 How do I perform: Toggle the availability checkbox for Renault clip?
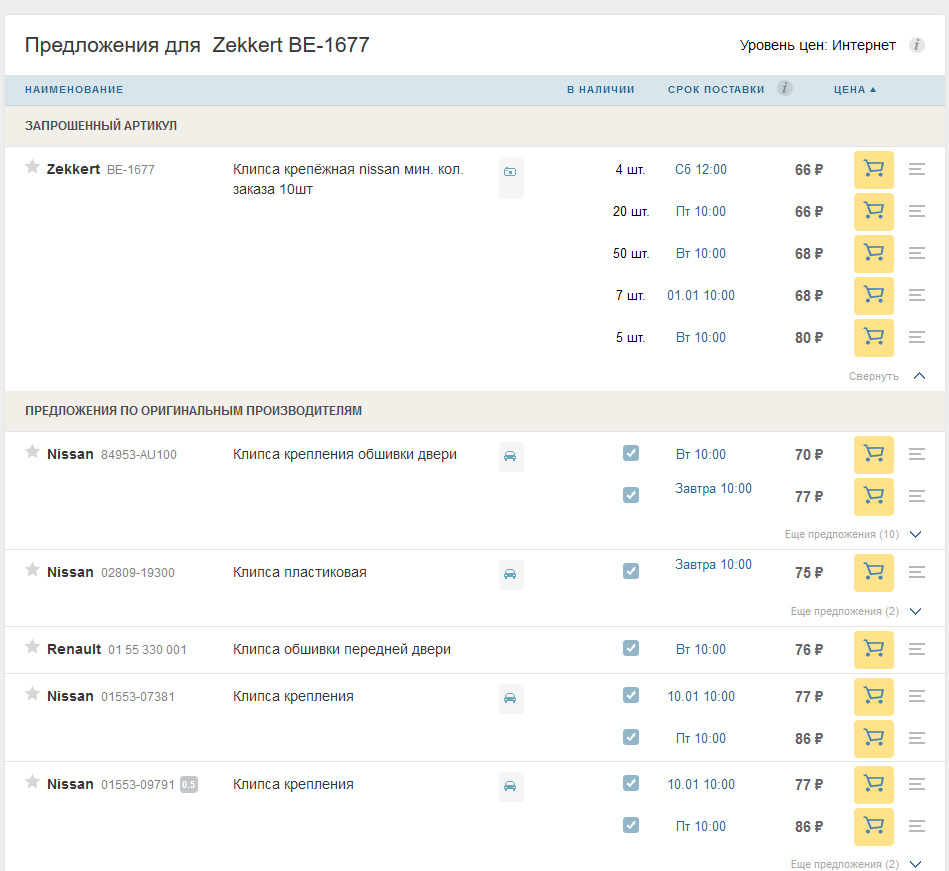630,648
